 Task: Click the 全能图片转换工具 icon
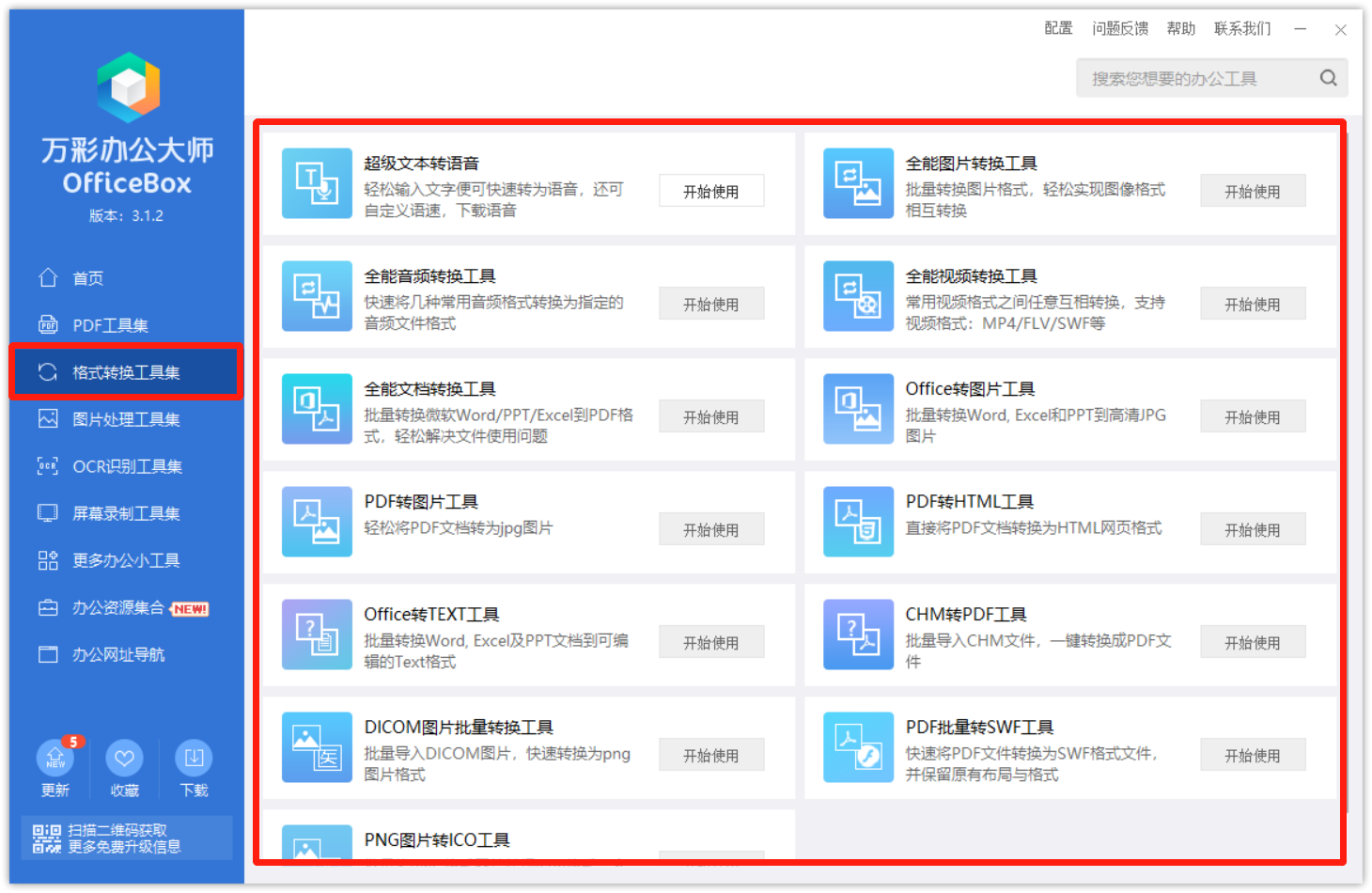[858, 183]
